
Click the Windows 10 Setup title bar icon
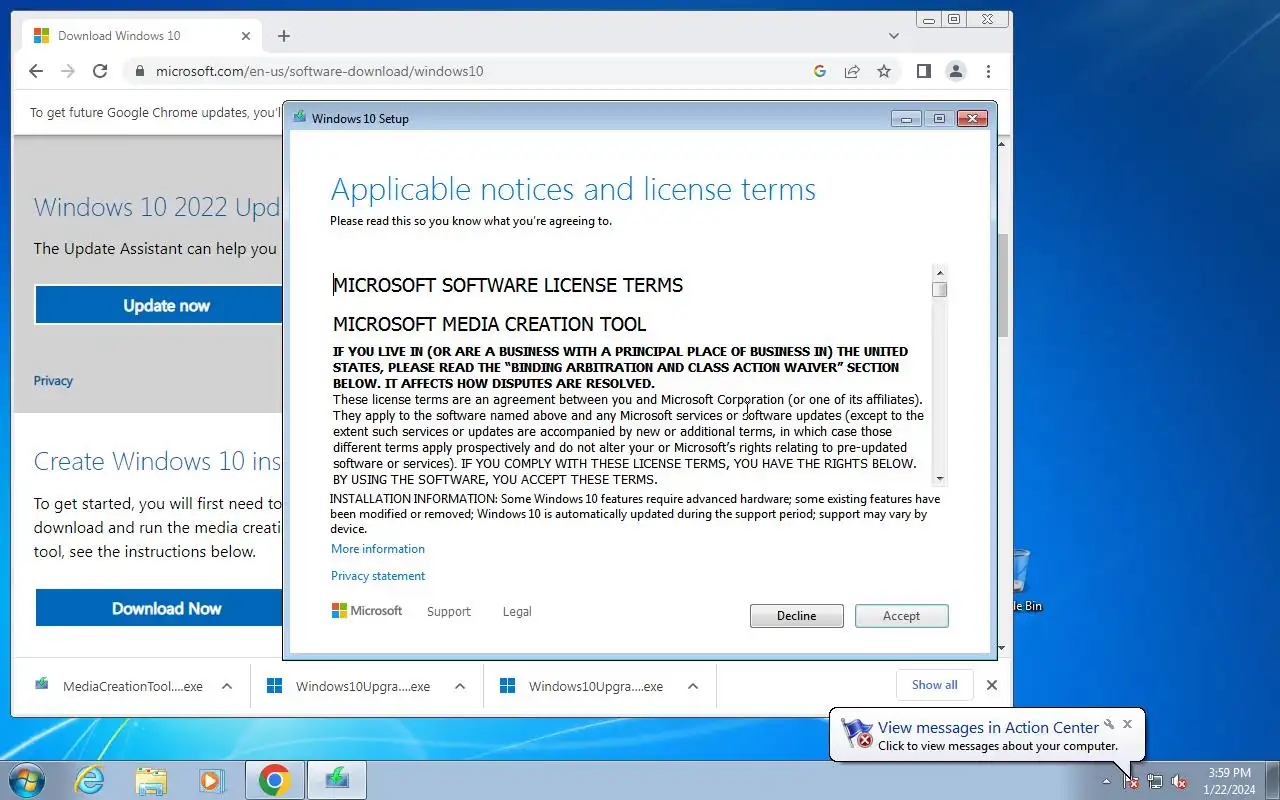point(299,118)
